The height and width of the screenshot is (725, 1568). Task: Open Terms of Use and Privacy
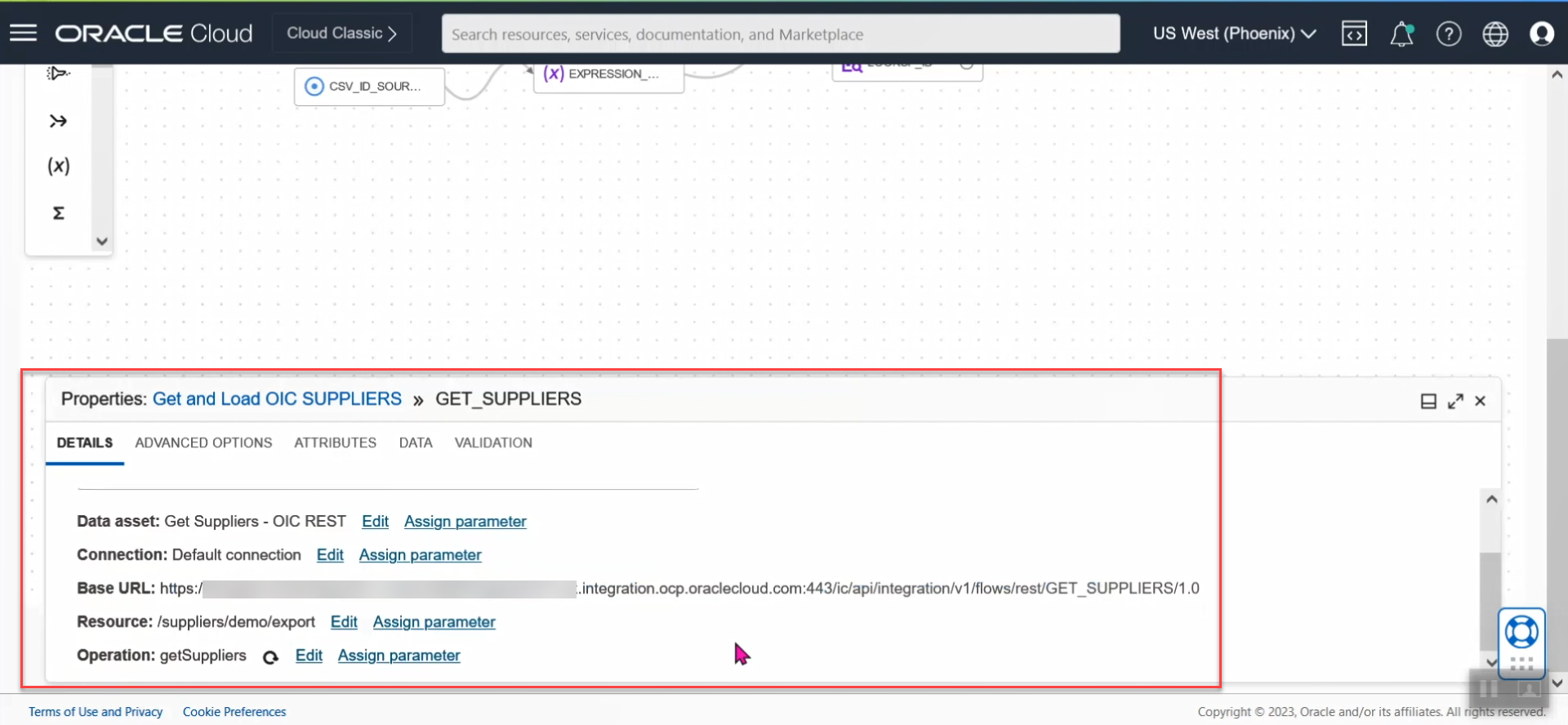click(96, 712)
